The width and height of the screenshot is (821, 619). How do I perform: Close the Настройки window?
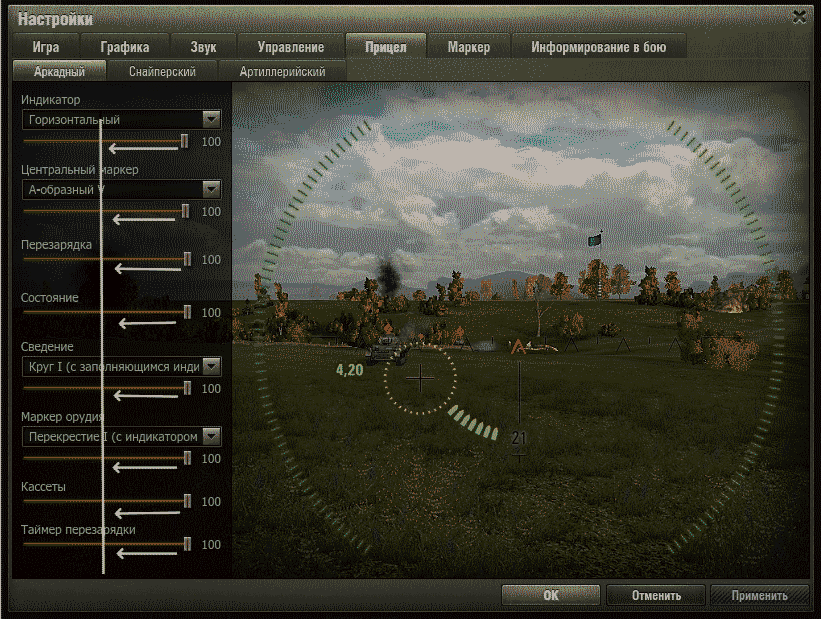coord(799,17)
